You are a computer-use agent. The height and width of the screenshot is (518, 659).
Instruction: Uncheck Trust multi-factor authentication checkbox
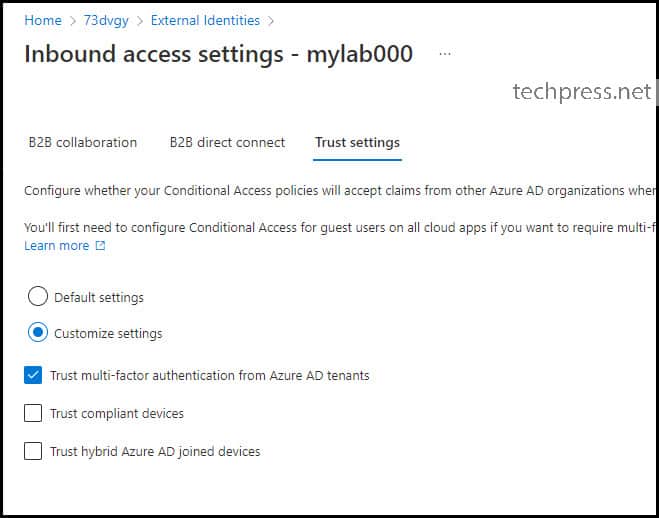click(33, 375)
